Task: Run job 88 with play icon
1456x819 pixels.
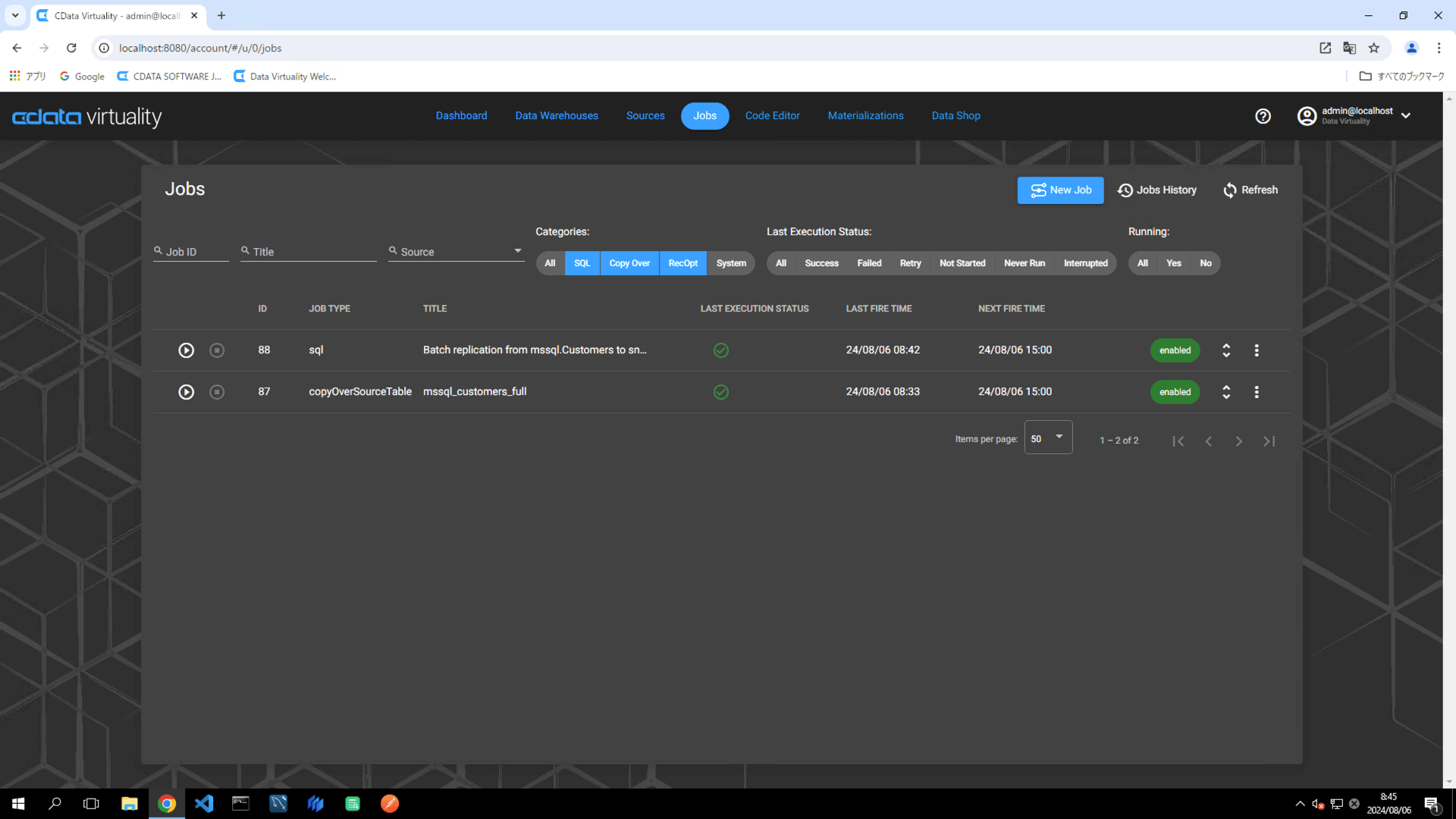Action: (x=186, y=350)
